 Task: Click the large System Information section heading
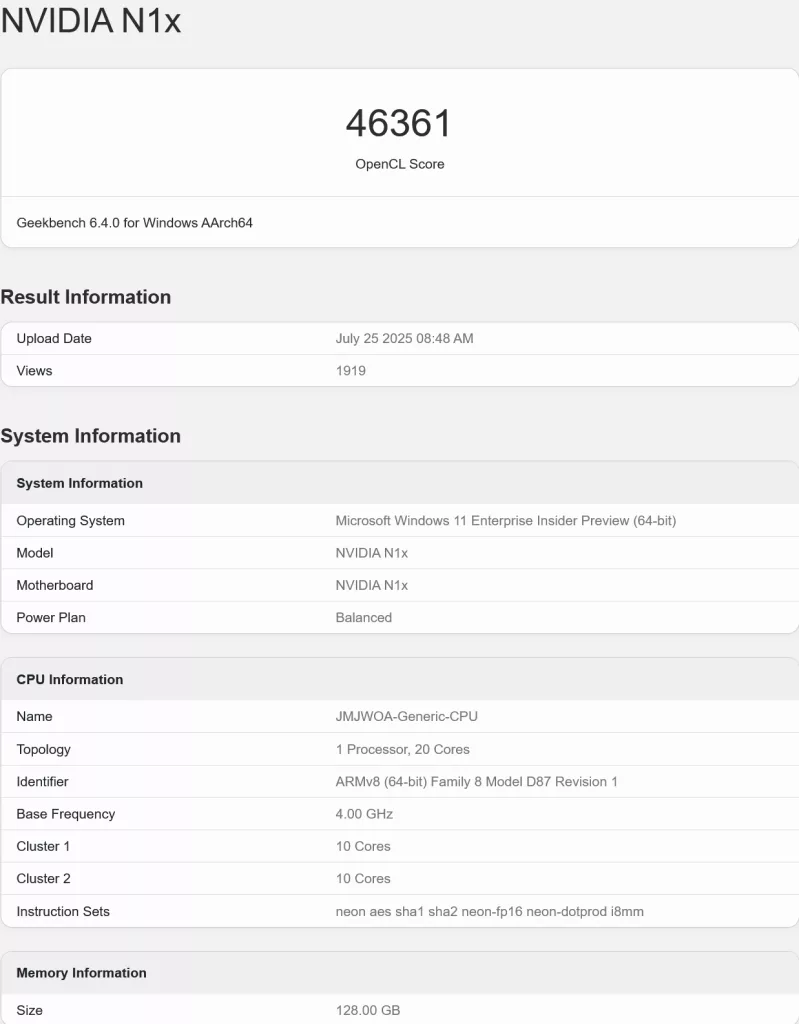(x=91, y=436)
